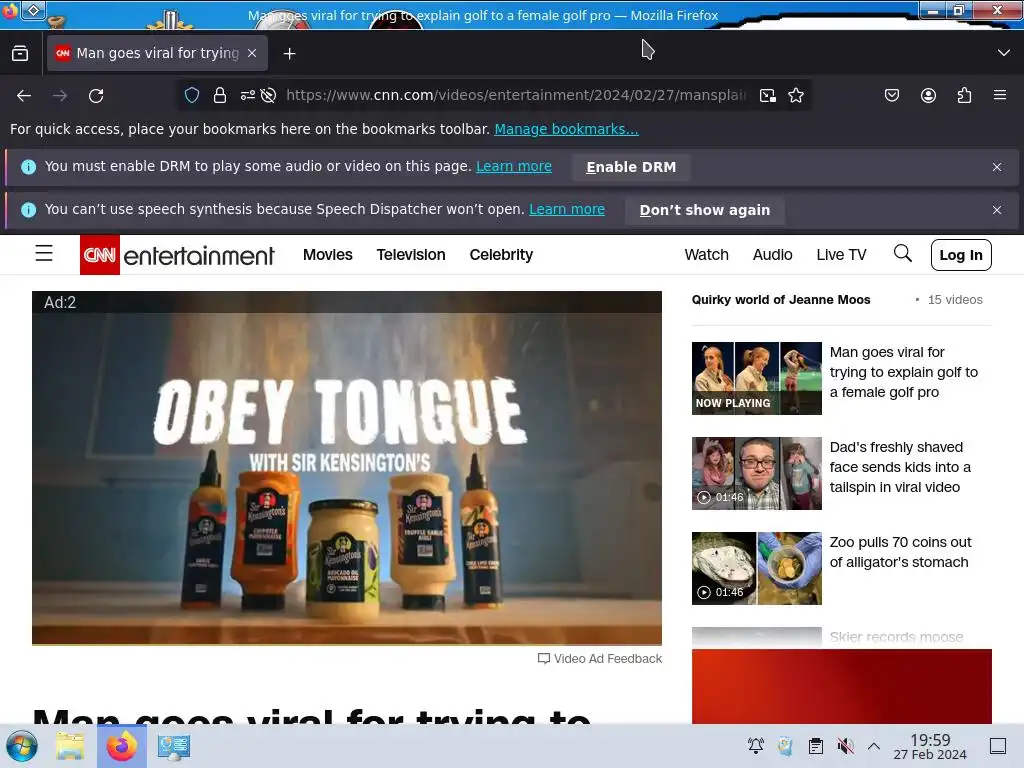Play alligator coins video thumbnail

coord(756,568)
